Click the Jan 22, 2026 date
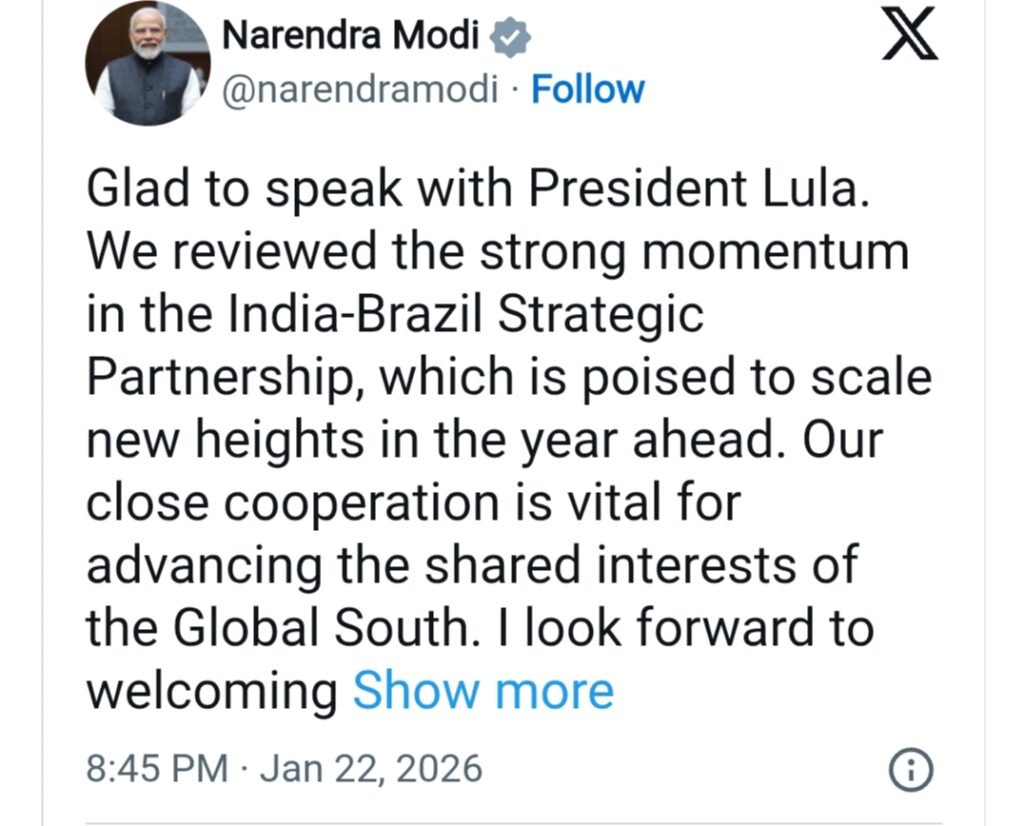This screenshot has height=826, width=1024. click(x=372, y=769)
